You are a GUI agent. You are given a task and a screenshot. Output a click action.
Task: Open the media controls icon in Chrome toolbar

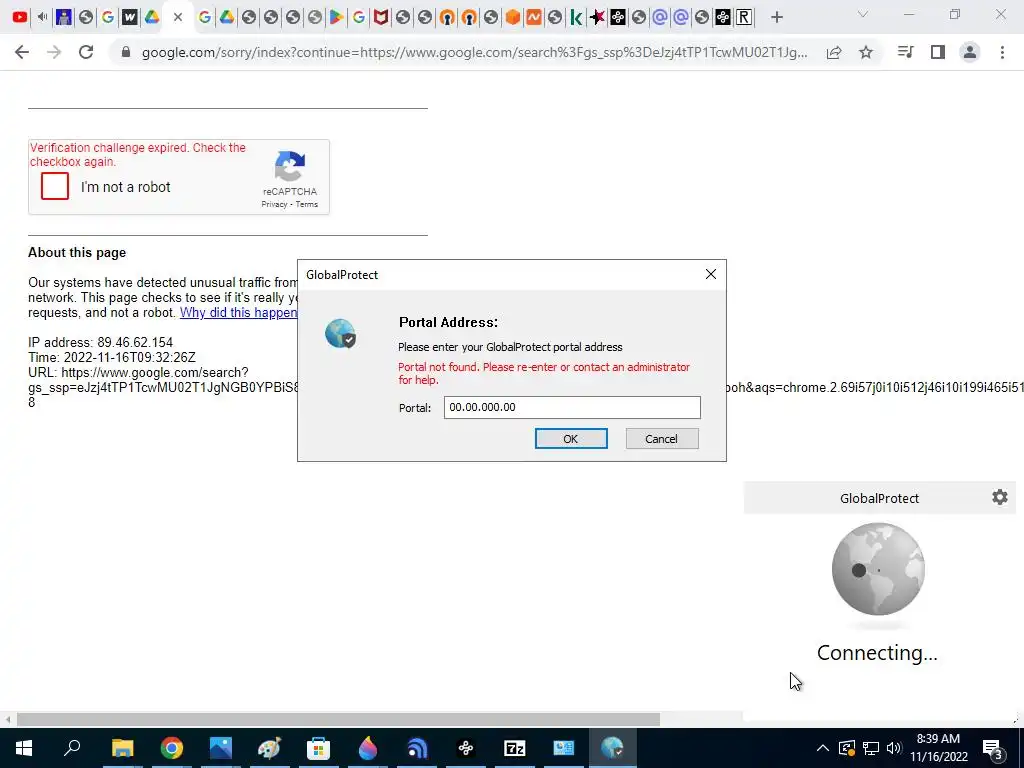point(906,52)
